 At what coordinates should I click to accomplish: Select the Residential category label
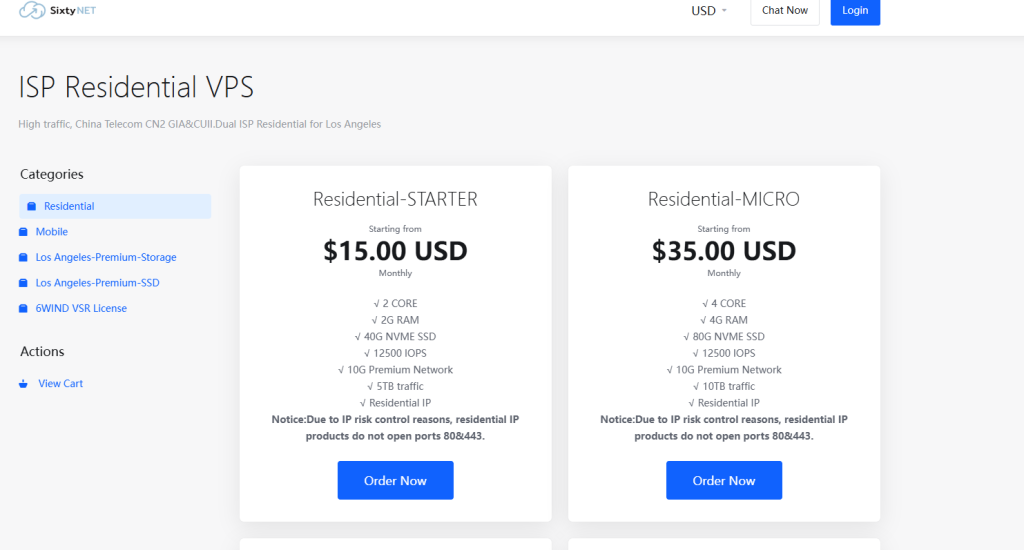pos(69,207)
